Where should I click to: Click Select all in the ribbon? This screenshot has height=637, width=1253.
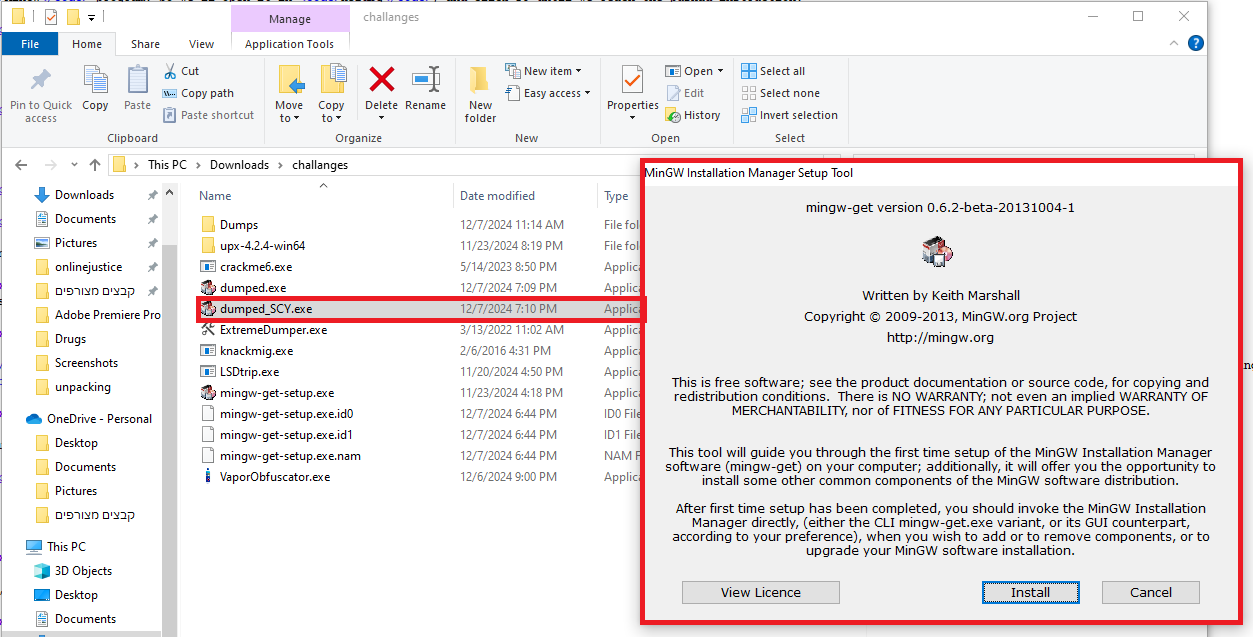tap(773, 71)
